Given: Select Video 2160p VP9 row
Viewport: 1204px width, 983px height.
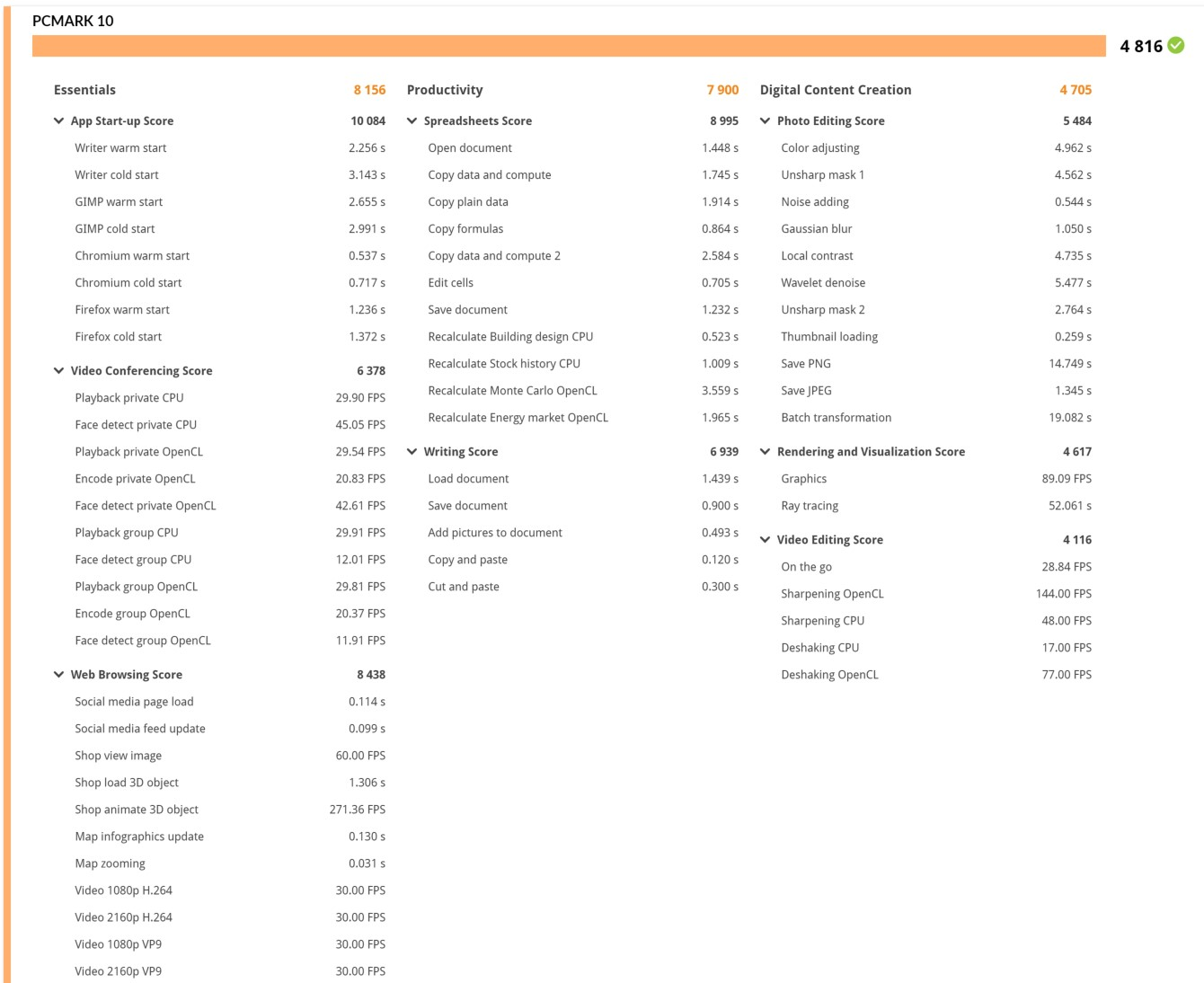Looking at the screenshot, I should [x=230, y=970].
